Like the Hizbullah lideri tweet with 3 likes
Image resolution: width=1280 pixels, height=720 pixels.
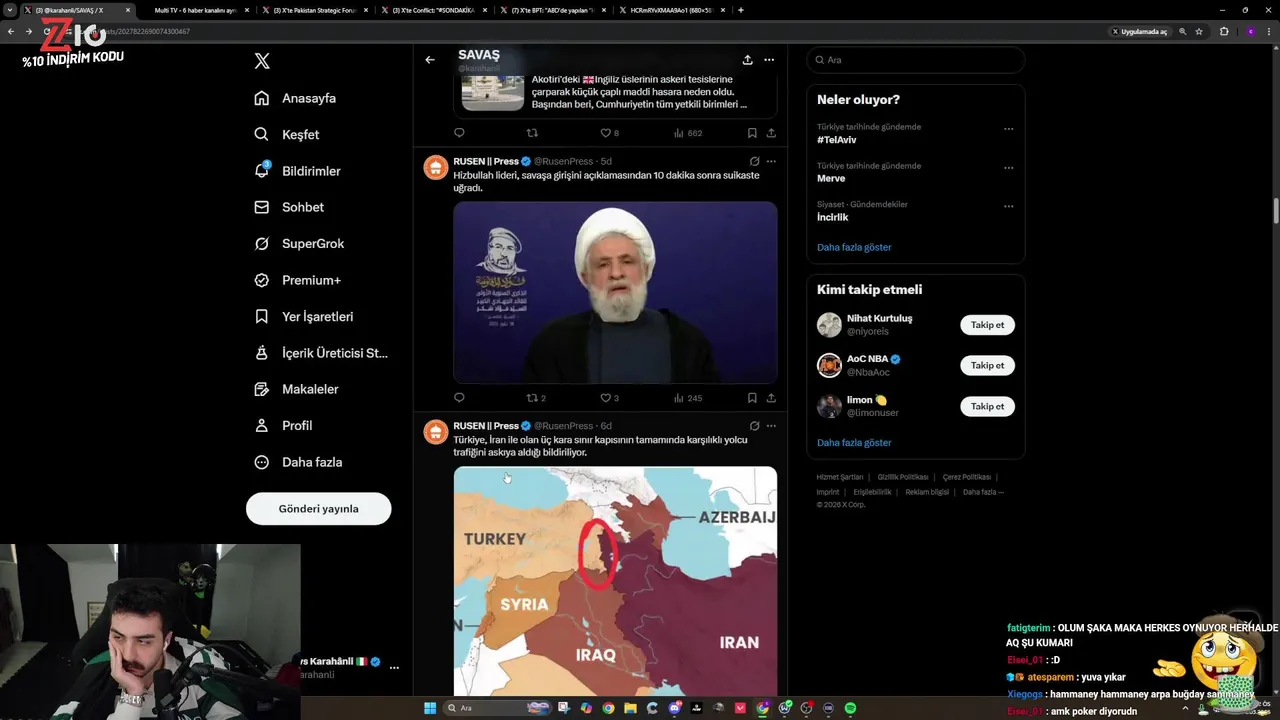tap(609, 398)
